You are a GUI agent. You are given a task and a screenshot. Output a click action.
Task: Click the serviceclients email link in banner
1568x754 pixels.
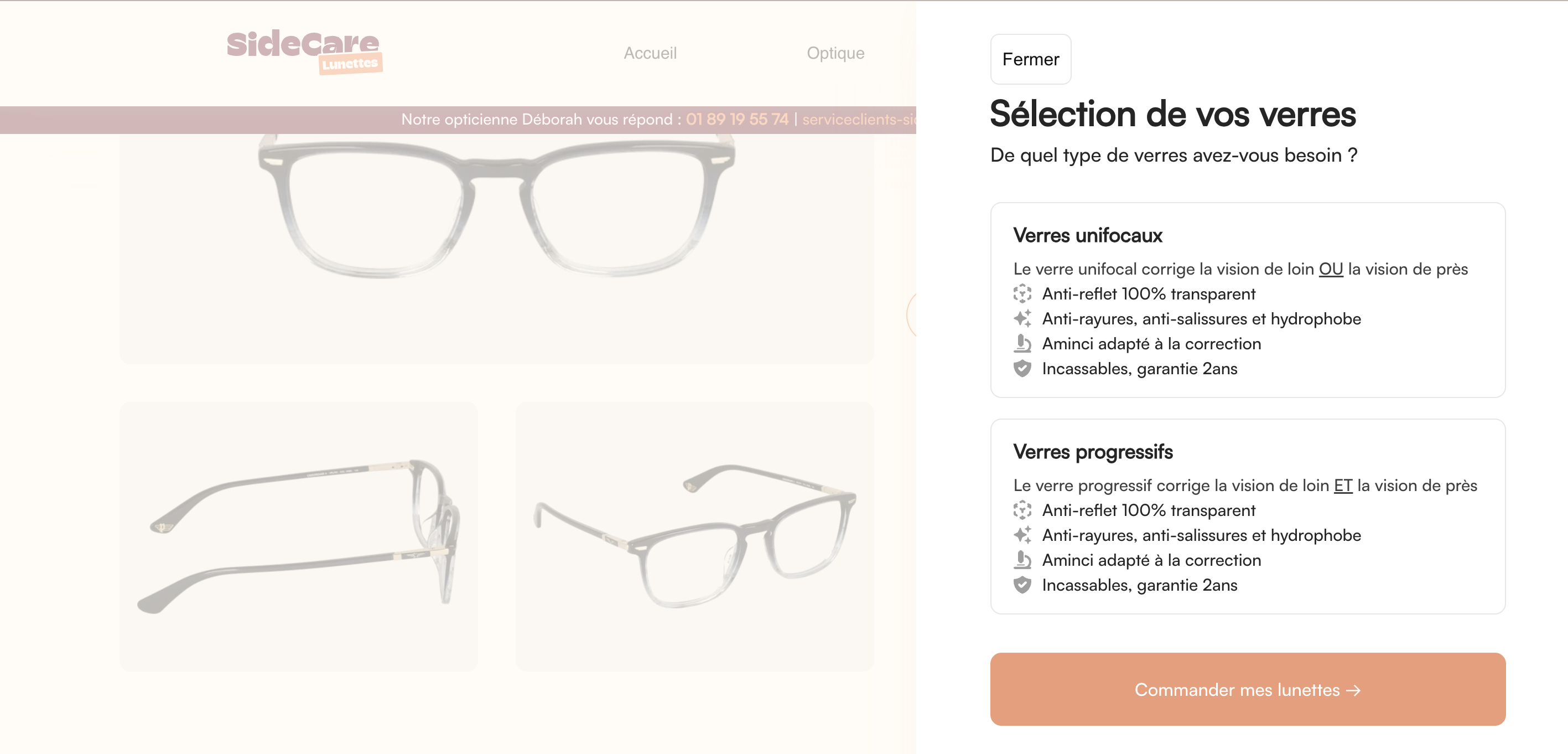click(x=859, y=120)
